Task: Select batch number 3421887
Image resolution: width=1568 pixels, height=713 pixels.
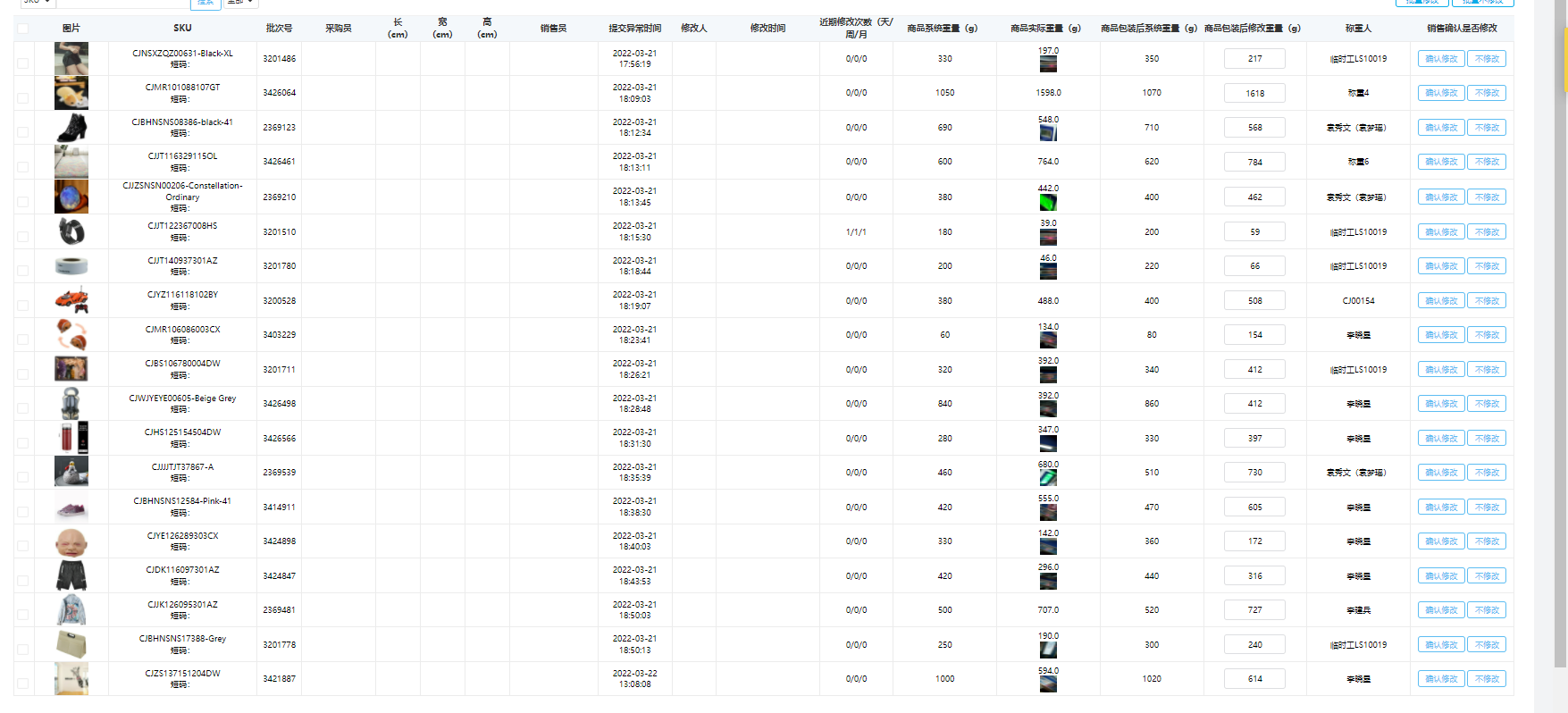Action: click(x=279, y=679)
